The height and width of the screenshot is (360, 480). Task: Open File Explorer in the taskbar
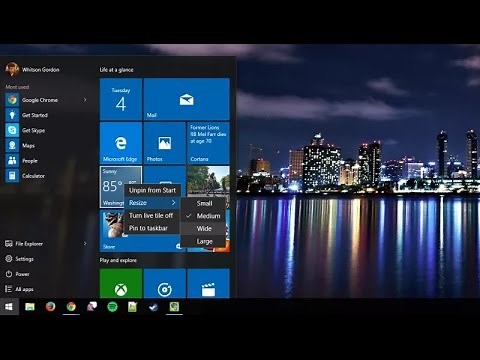(30, 307)
